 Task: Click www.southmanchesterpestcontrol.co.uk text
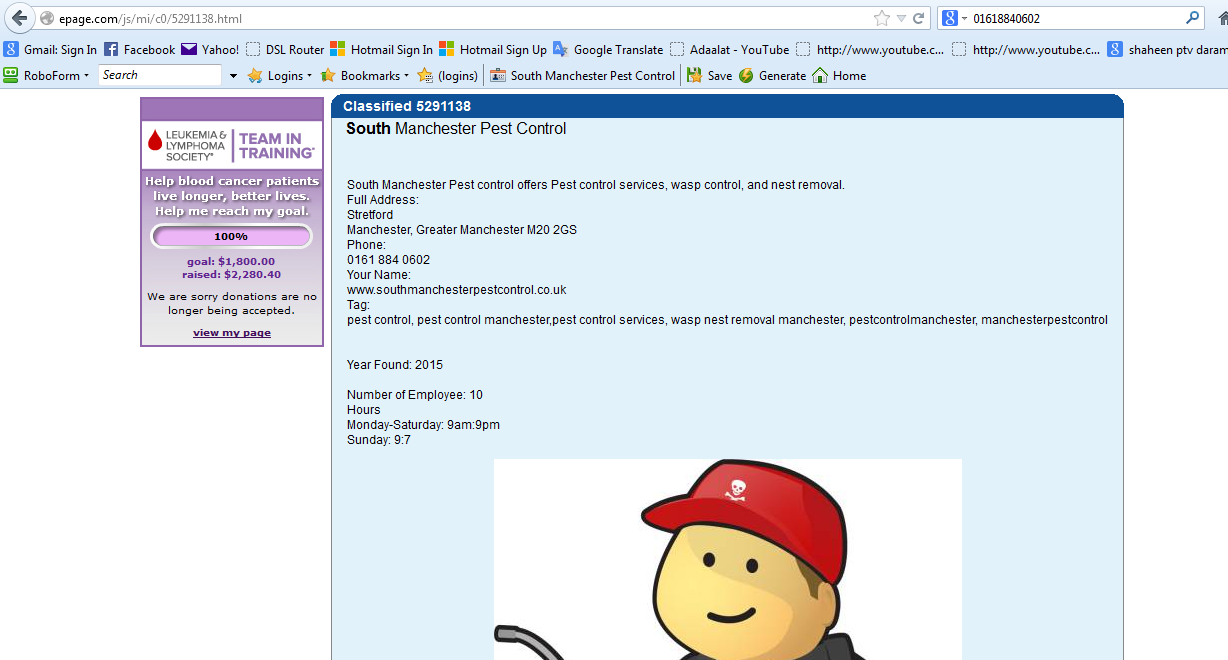tap(457, 290)
